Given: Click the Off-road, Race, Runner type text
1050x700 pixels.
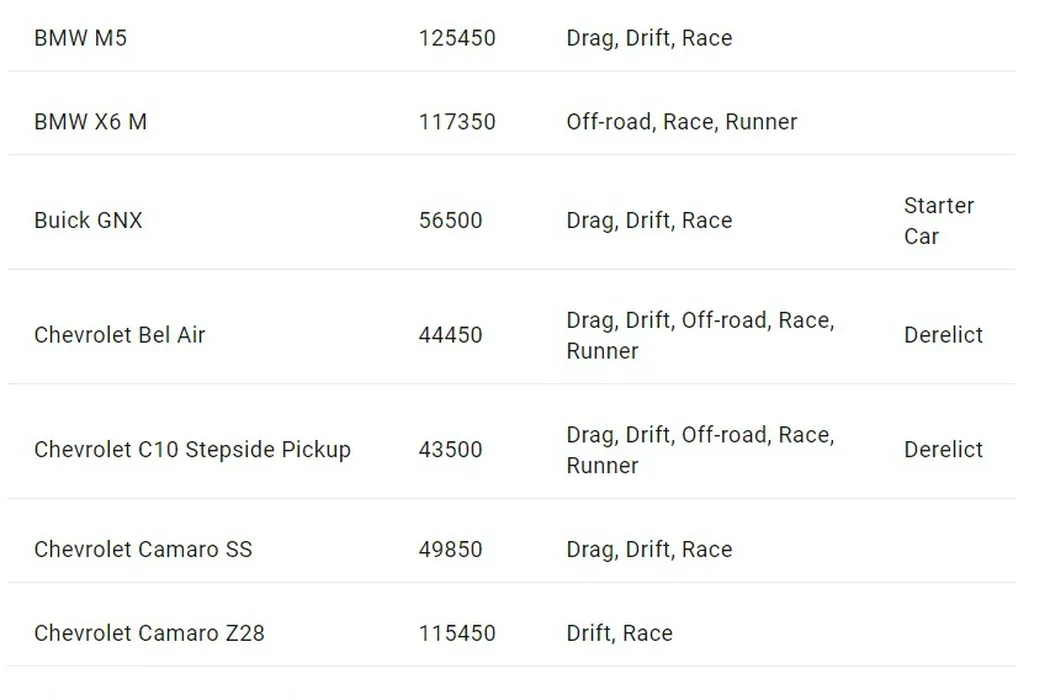Looking at the screenshot, I should point(682,122).
